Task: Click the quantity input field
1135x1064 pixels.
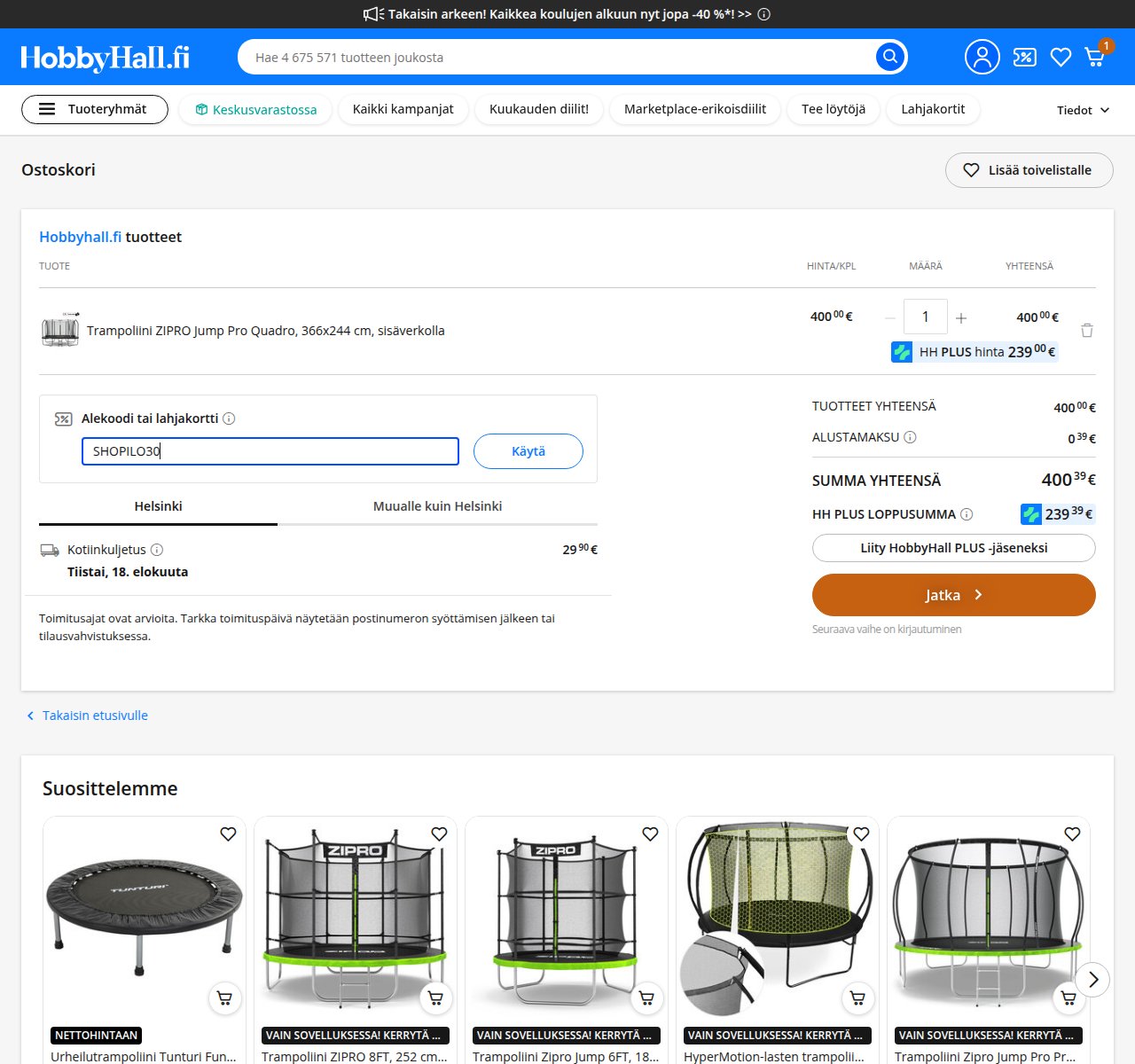Action: (926, 317)
